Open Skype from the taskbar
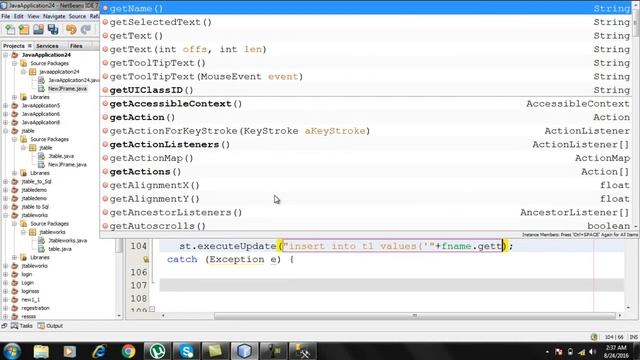 point(187,351)
